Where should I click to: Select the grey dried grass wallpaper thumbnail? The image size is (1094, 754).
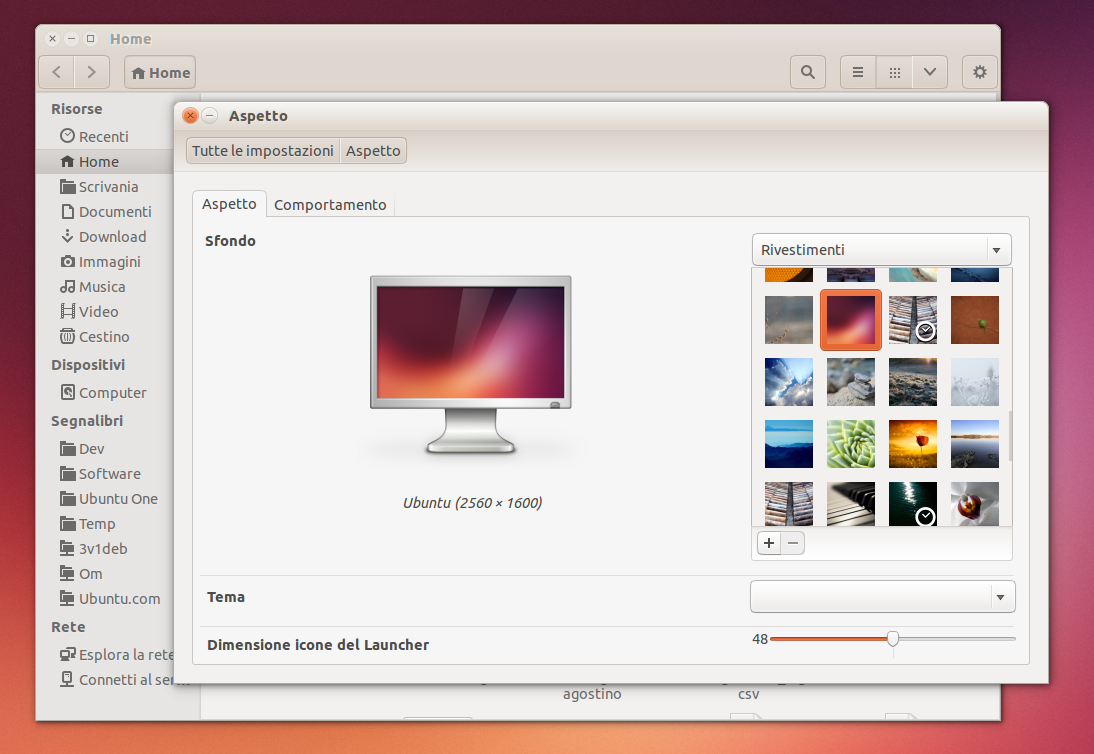[x=788, y=320]
